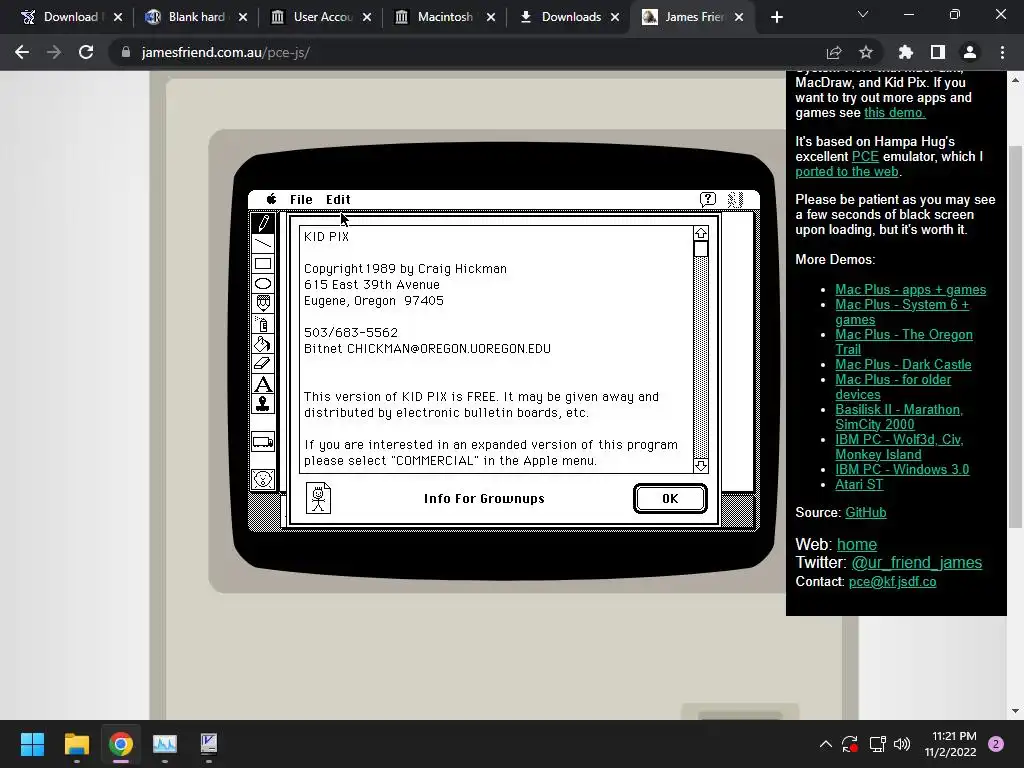The width and height of the screenshot is (1024, 768).
Task: Open the 'ported to the web' link
Action: click(847, 172)
